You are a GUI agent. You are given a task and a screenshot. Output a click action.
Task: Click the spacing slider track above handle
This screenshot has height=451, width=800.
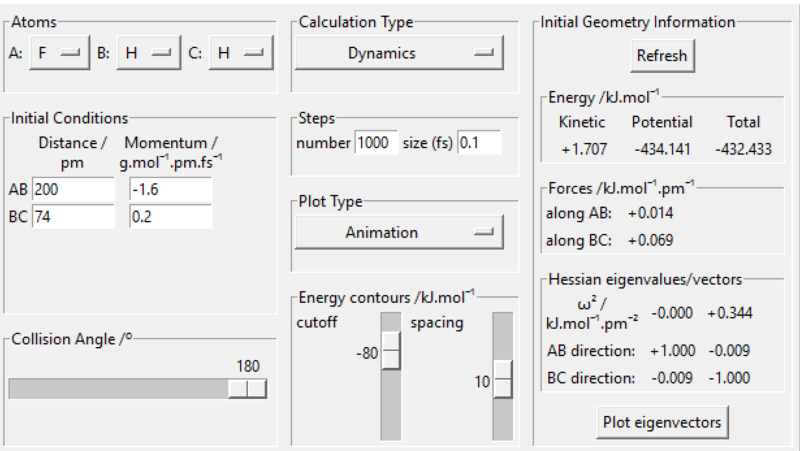[502, 335]
